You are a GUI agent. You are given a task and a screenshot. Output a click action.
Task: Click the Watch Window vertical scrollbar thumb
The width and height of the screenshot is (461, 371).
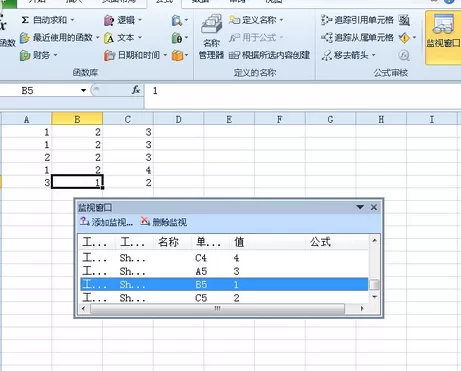point(374,285)
